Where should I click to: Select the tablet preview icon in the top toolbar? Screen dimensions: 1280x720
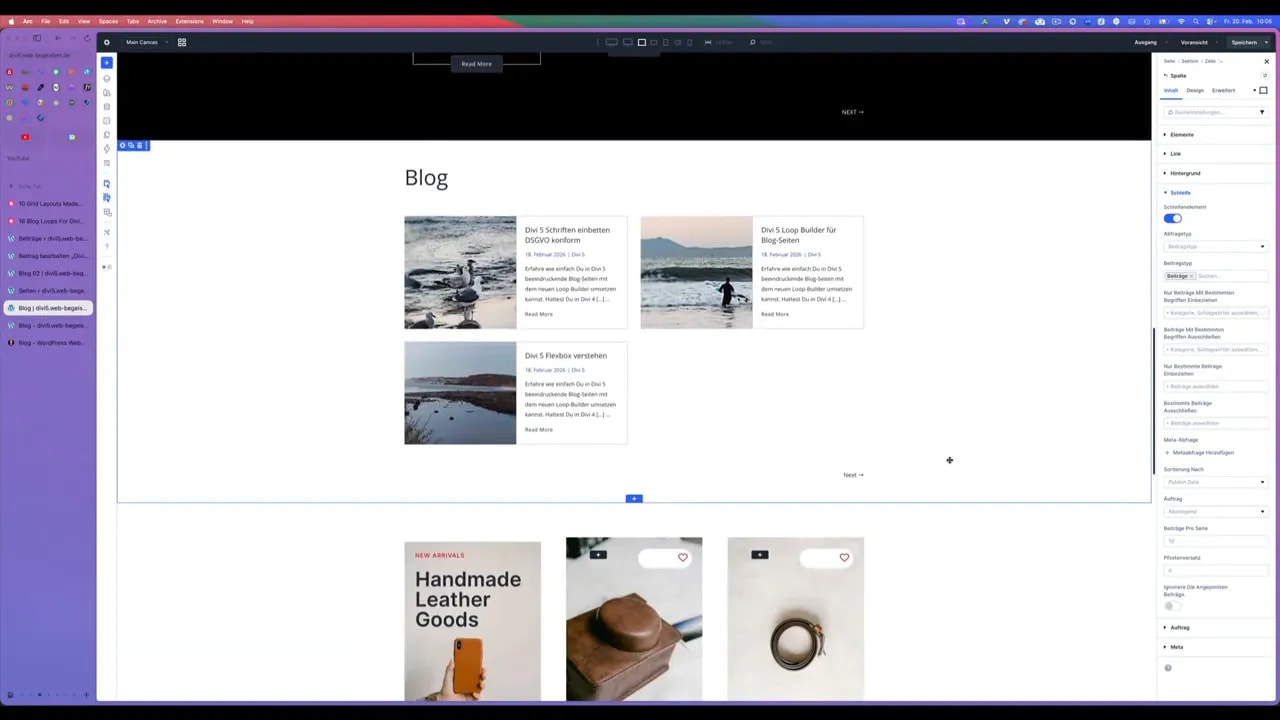tap(666, 42)
